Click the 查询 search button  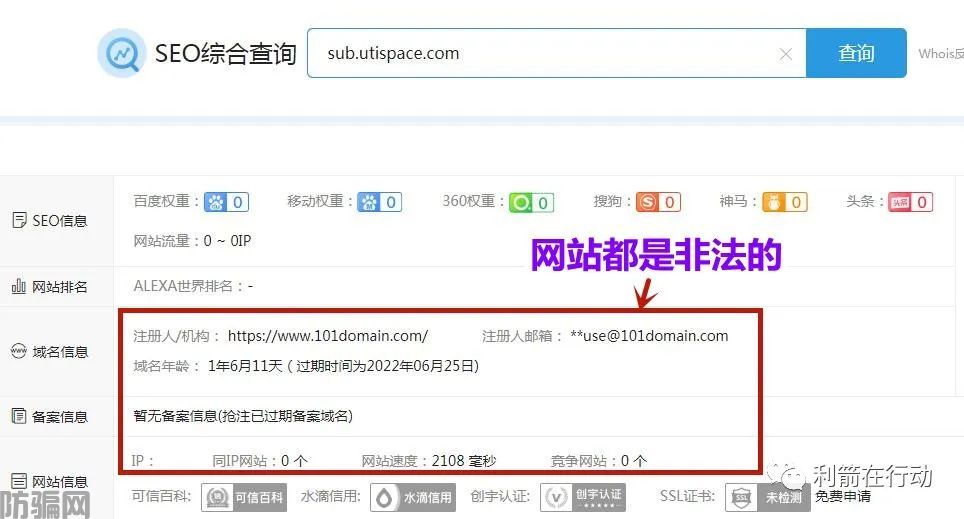(x=856, y=53)
